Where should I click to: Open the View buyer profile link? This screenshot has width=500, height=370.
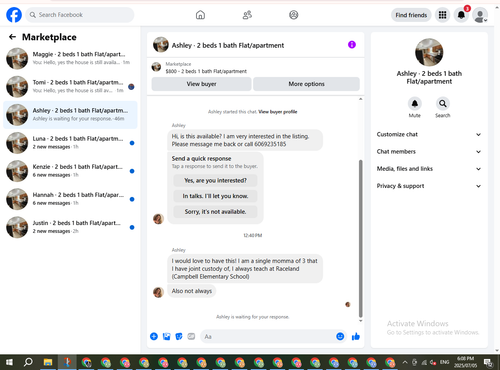point(278,112)
